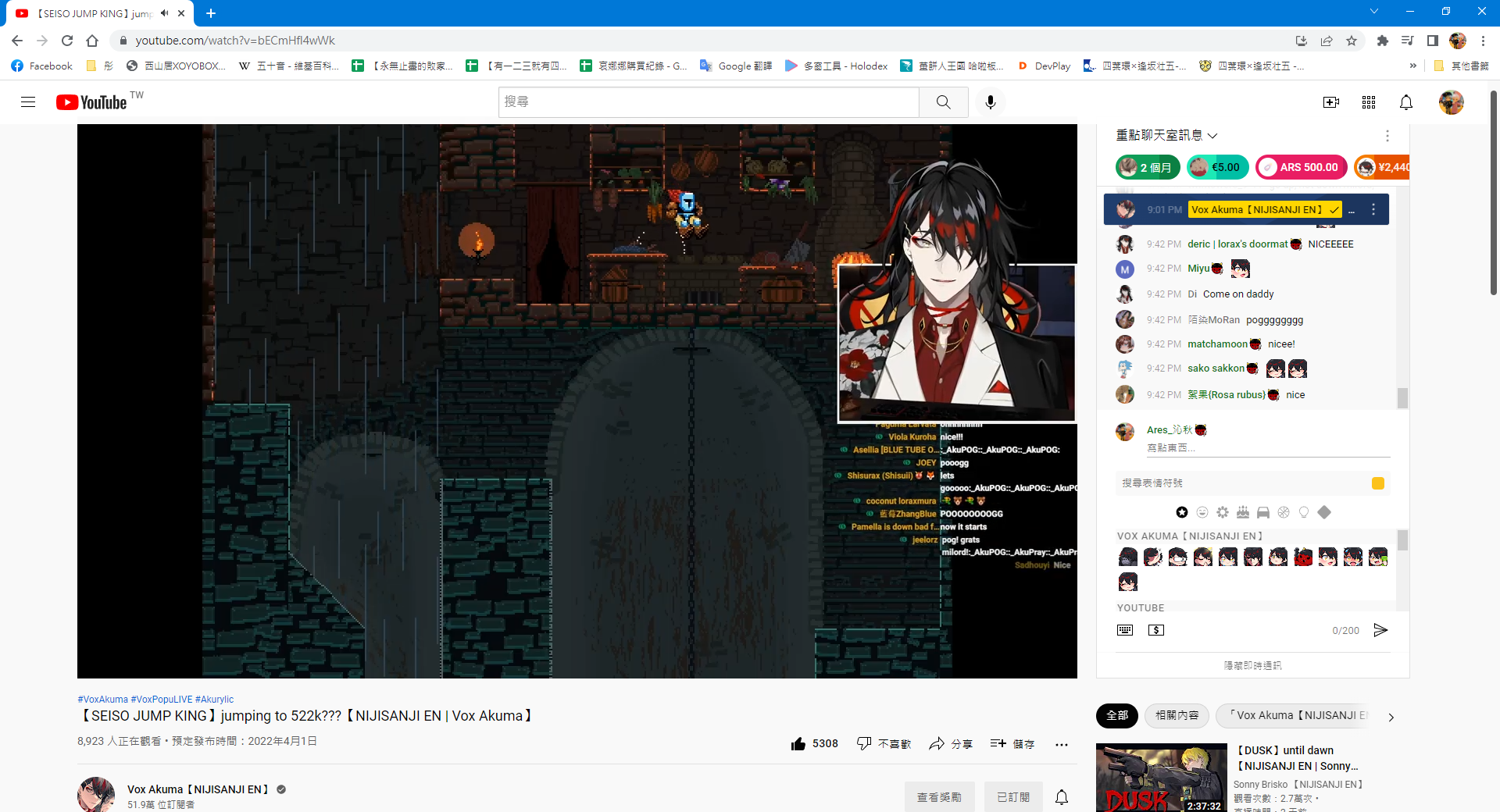The width and height of the screenshot is (1500, 812).
Task: Open the chat panel options menu
Action: click(1387, 136)
